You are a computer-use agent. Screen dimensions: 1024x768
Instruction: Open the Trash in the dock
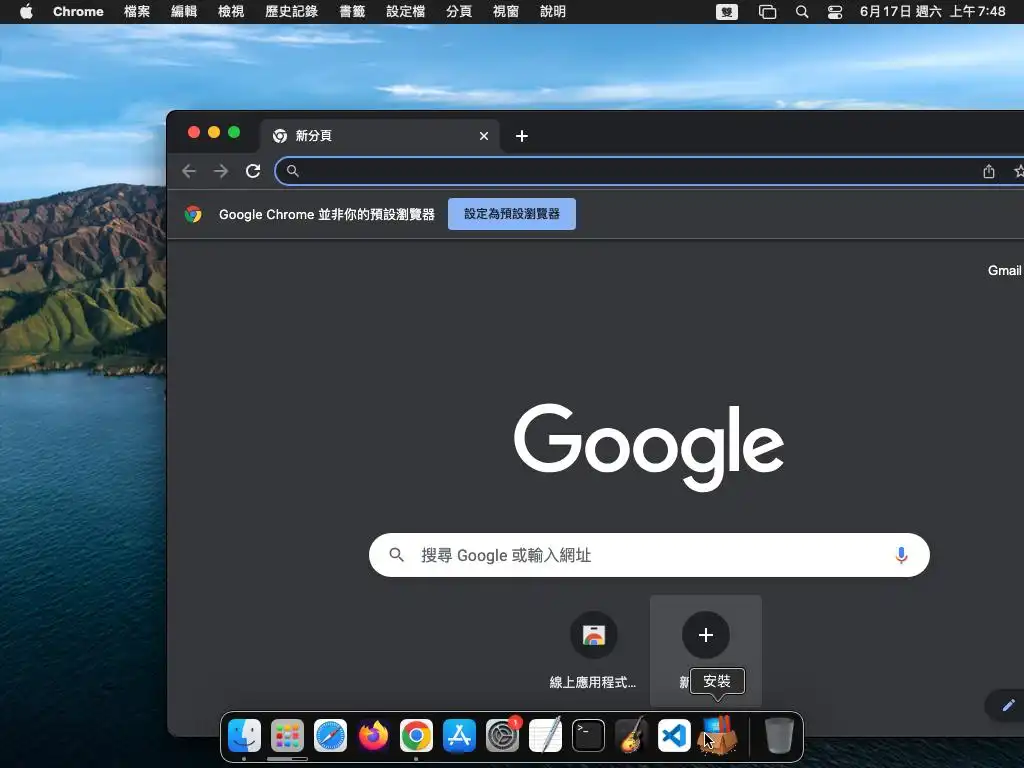778,736
